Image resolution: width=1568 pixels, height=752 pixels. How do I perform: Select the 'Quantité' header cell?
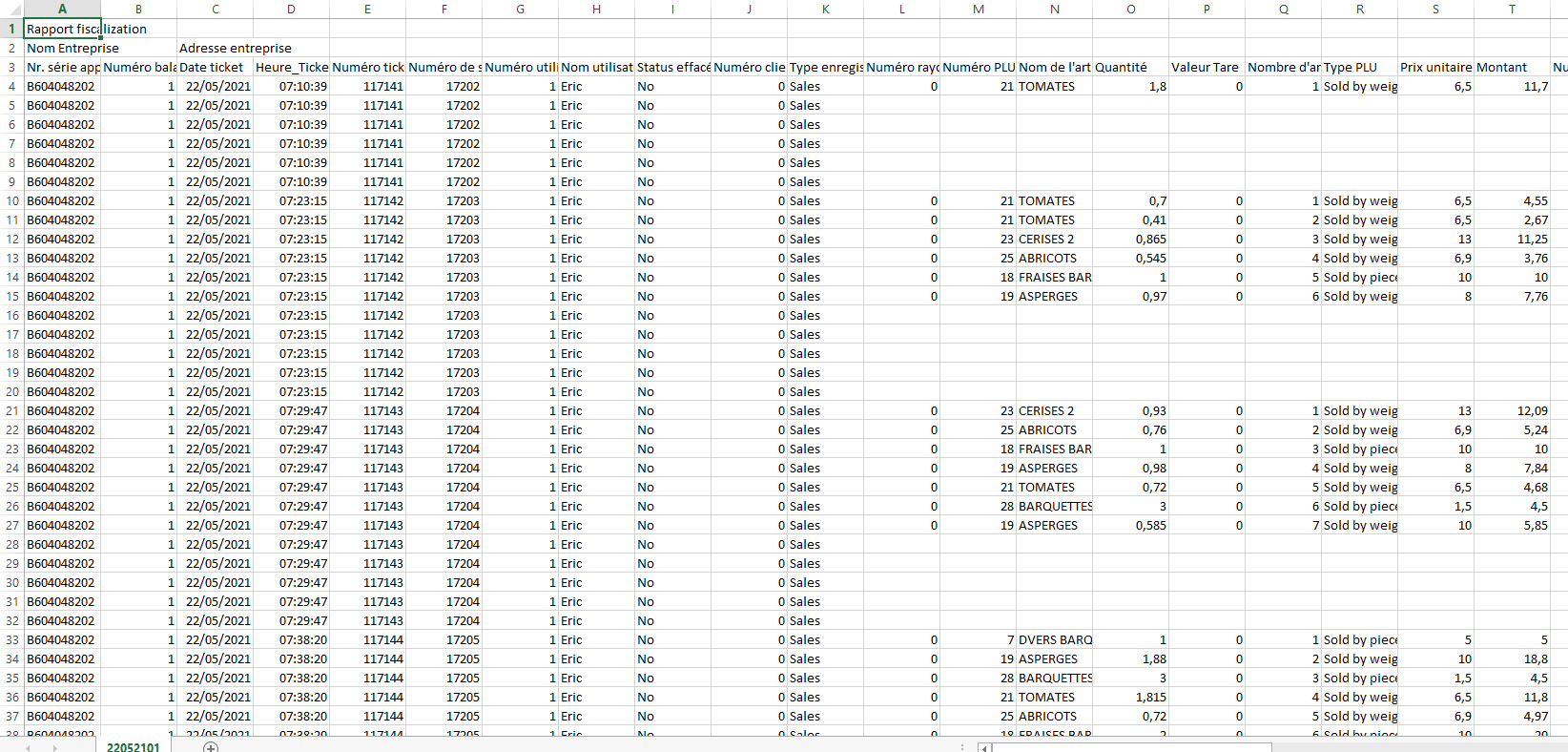pyautogui.click(x=1130, y=67)
